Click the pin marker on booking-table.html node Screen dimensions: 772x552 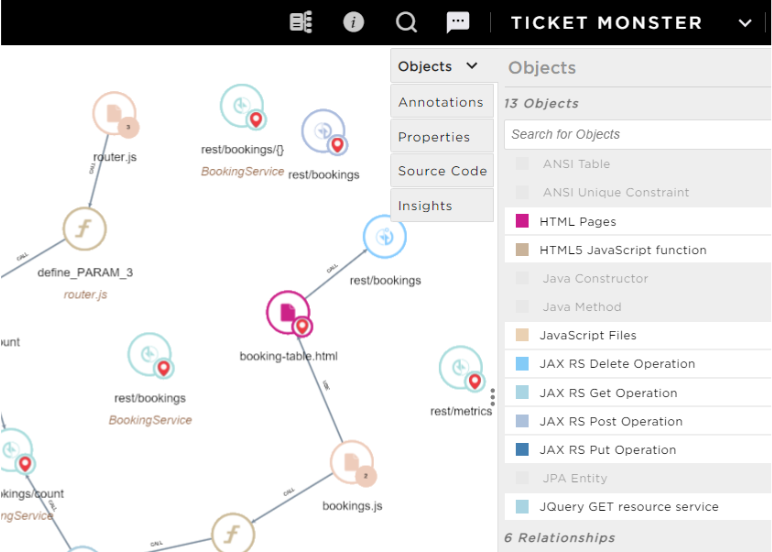(x=302, y=326)
